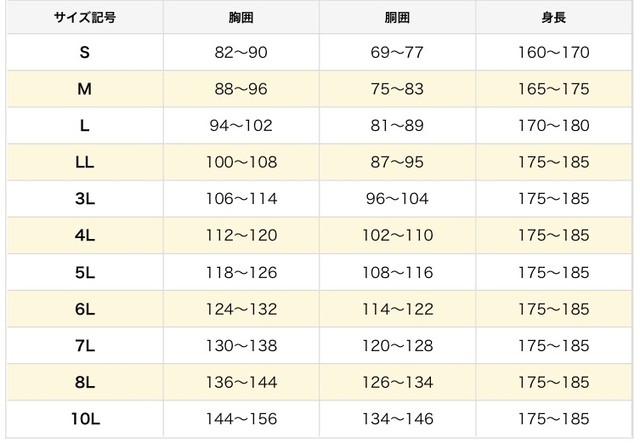
Task: Select the 10L size label
Action: tap(85, 419)
